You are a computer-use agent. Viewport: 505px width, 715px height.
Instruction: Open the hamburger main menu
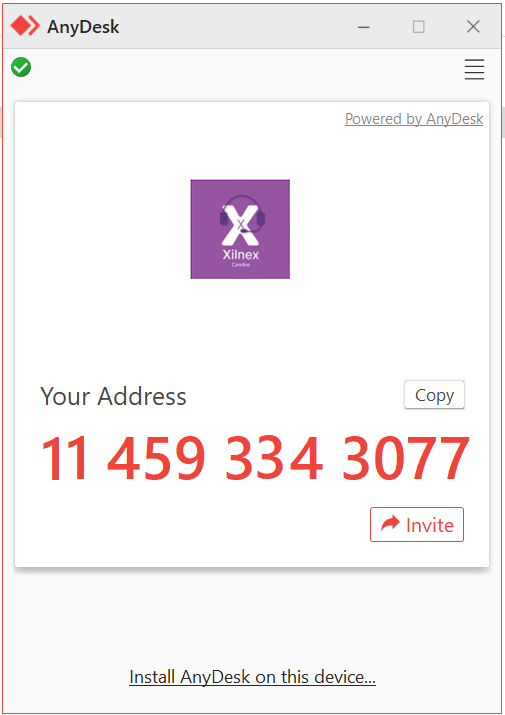474,69
